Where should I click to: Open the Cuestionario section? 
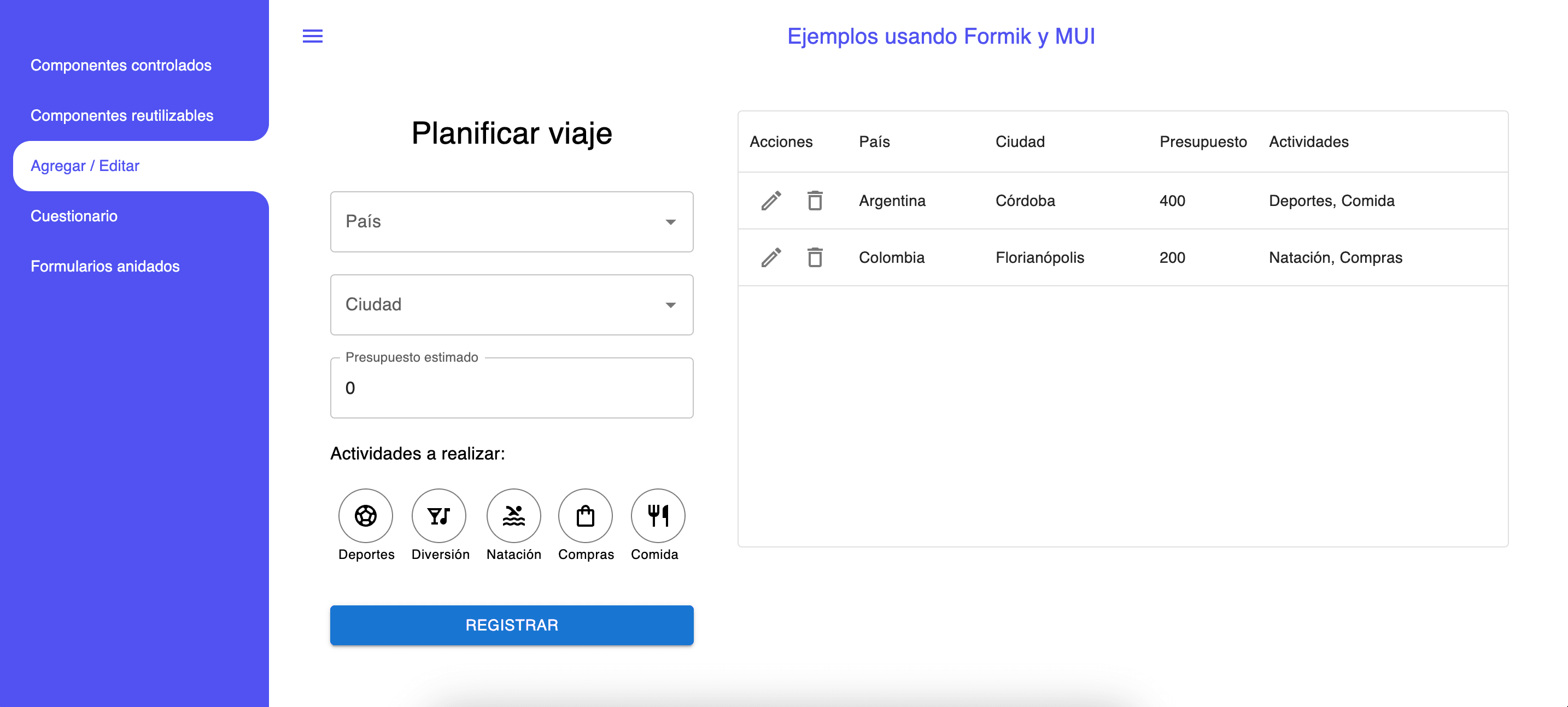(74, 216)
